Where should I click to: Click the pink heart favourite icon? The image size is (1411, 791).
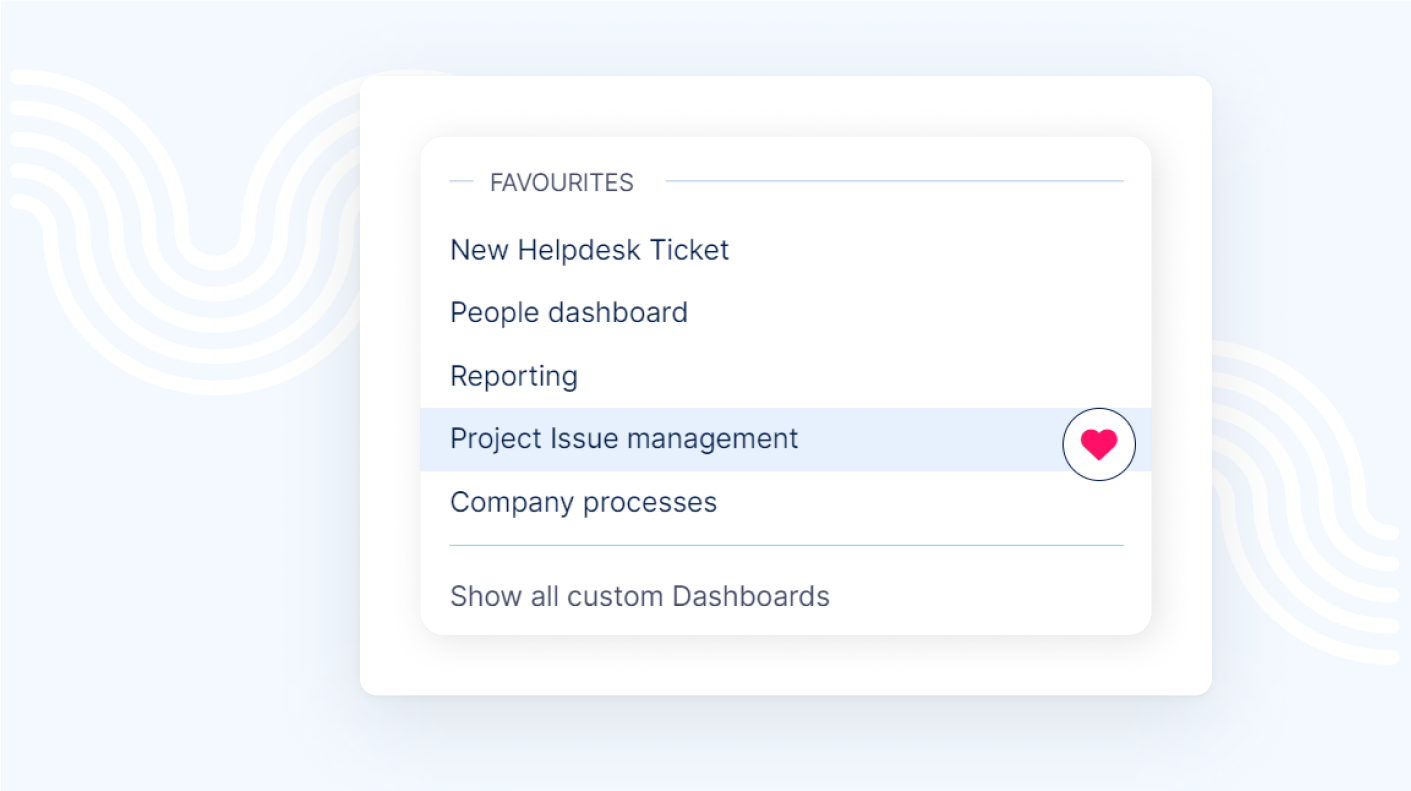pyautogui.click(x=1098, y=444)
